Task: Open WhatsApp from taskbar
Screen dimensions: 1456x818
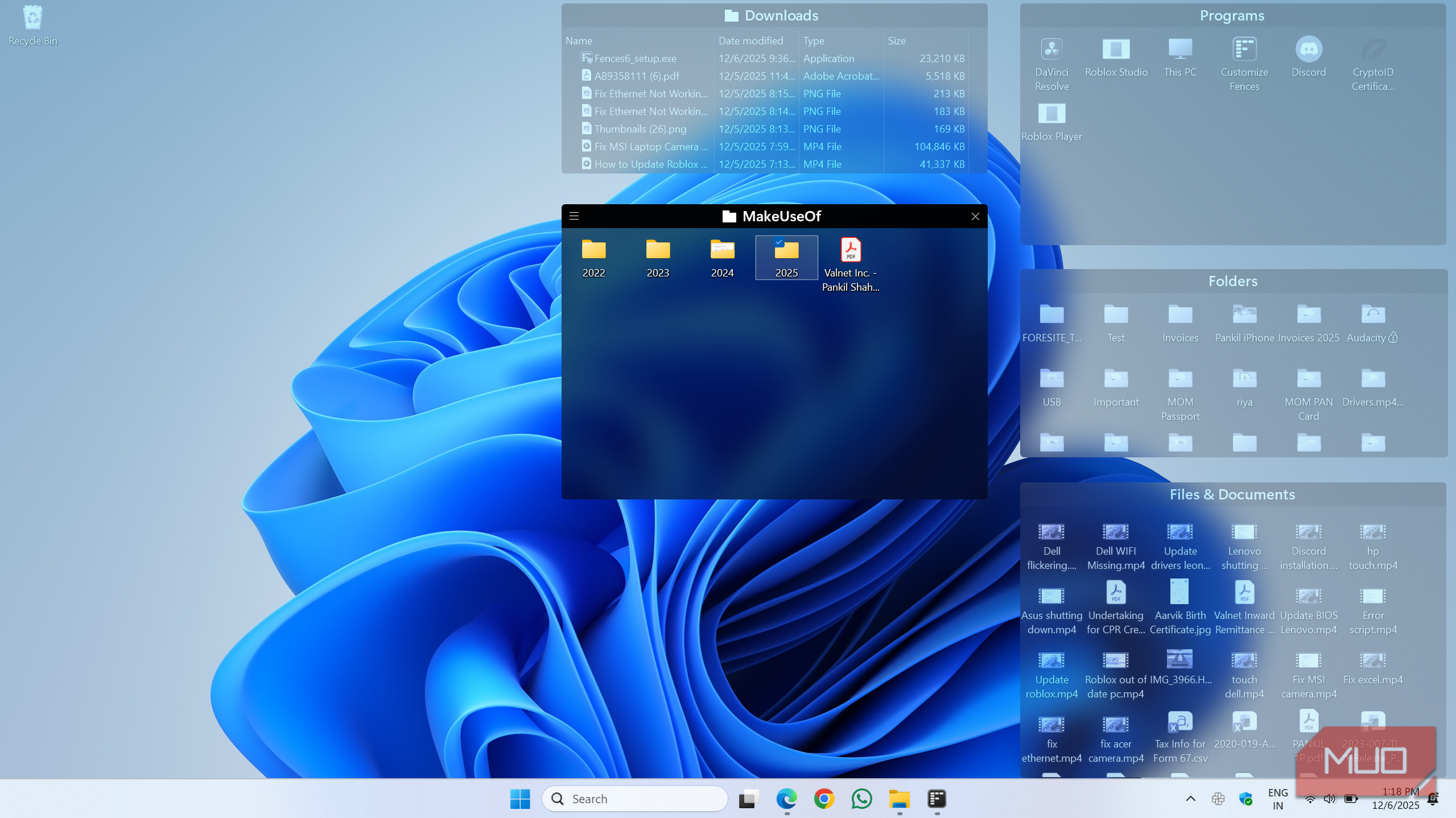Action: [x=861, y=799]
